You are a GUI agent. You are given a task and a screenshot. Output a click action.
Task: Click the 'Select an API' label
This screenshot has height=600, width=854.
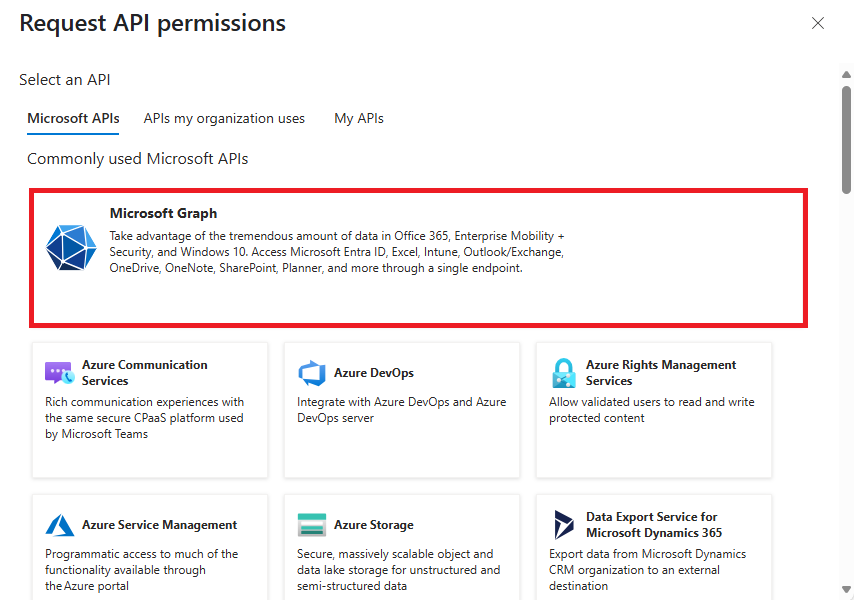click(65, 79)
